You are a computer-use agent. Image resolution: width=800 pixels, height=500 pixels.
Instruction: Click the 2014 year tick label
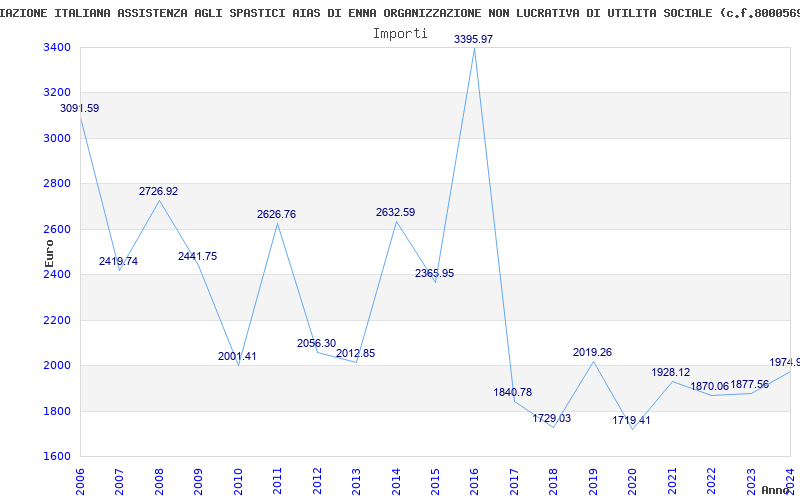coord(396,482)
